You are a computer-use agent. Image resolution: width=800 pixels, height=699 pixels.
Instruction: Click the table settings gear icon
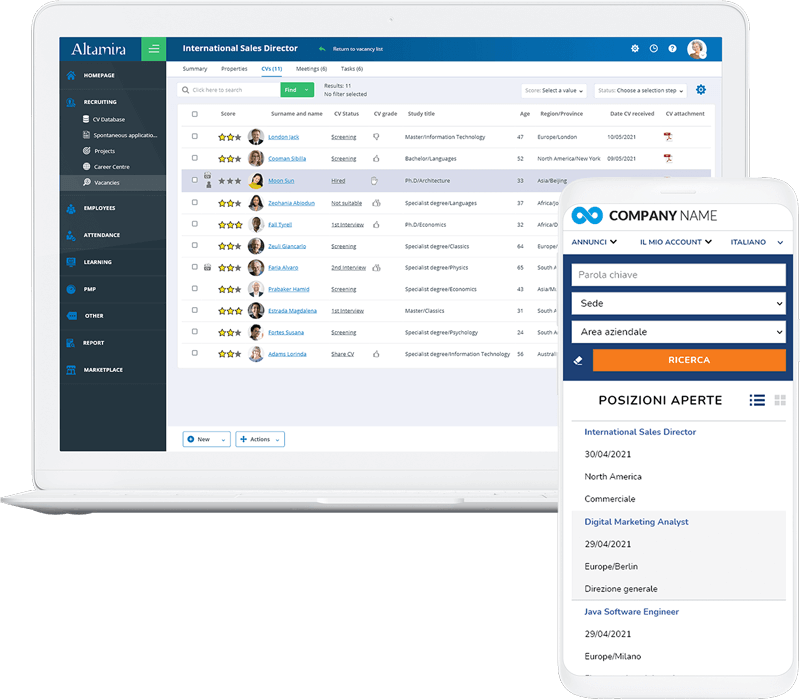click(701, 90)
